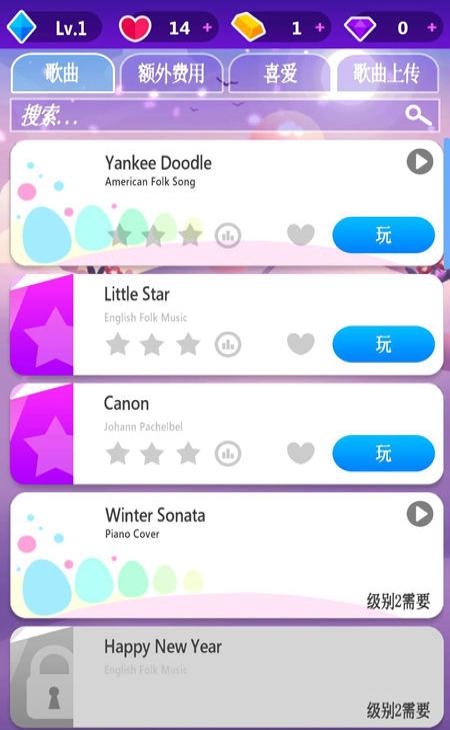Open the leaderboard icon for Canon
This screenshot has width=450, height=730.
pos(228,453)
